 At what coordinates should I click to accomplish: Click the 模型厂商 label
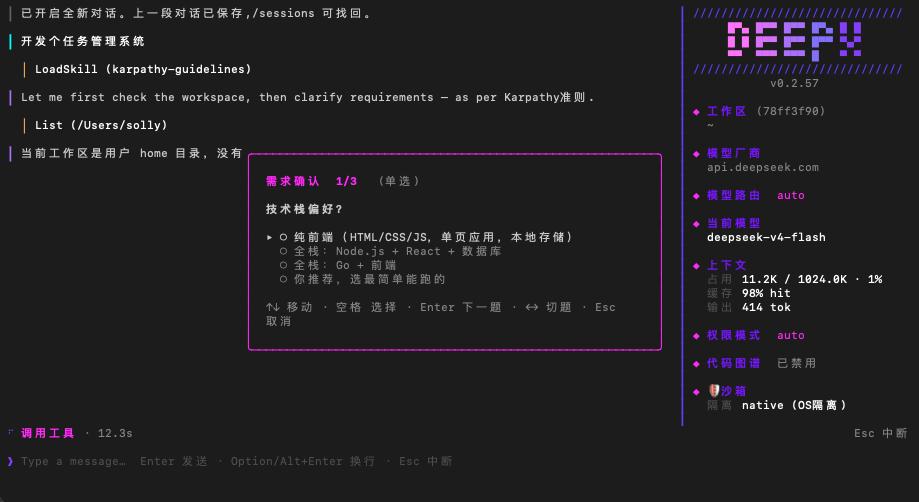coord(733,153)
